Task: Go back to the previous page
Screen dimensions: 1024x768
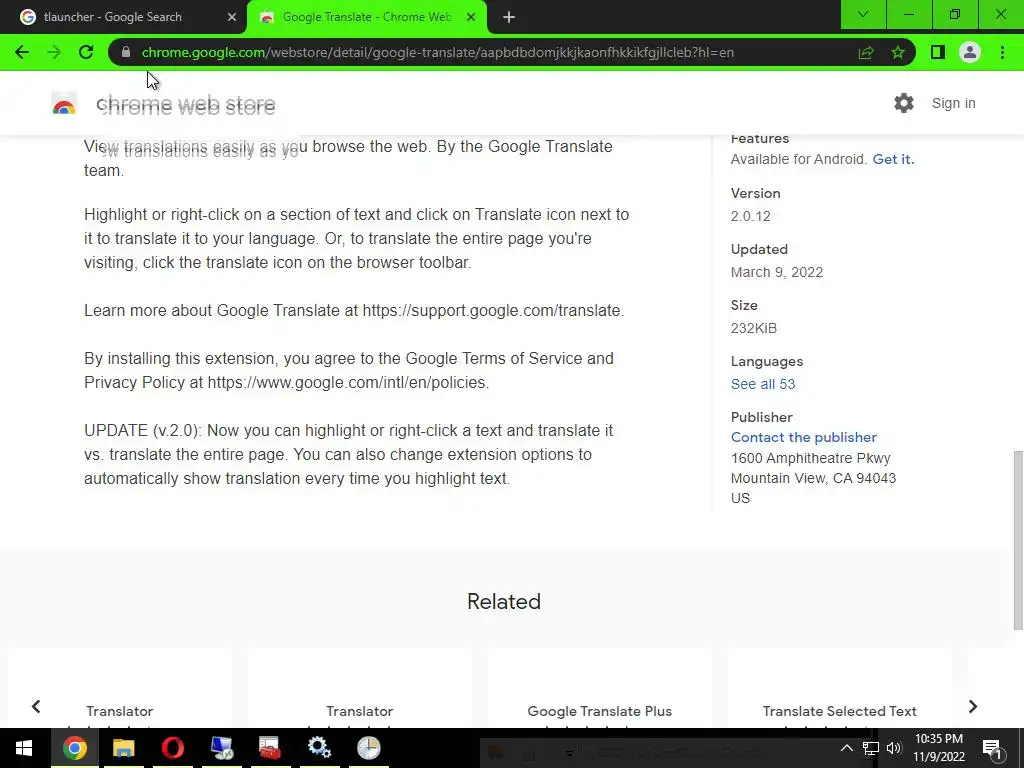Action: [22, 52]
